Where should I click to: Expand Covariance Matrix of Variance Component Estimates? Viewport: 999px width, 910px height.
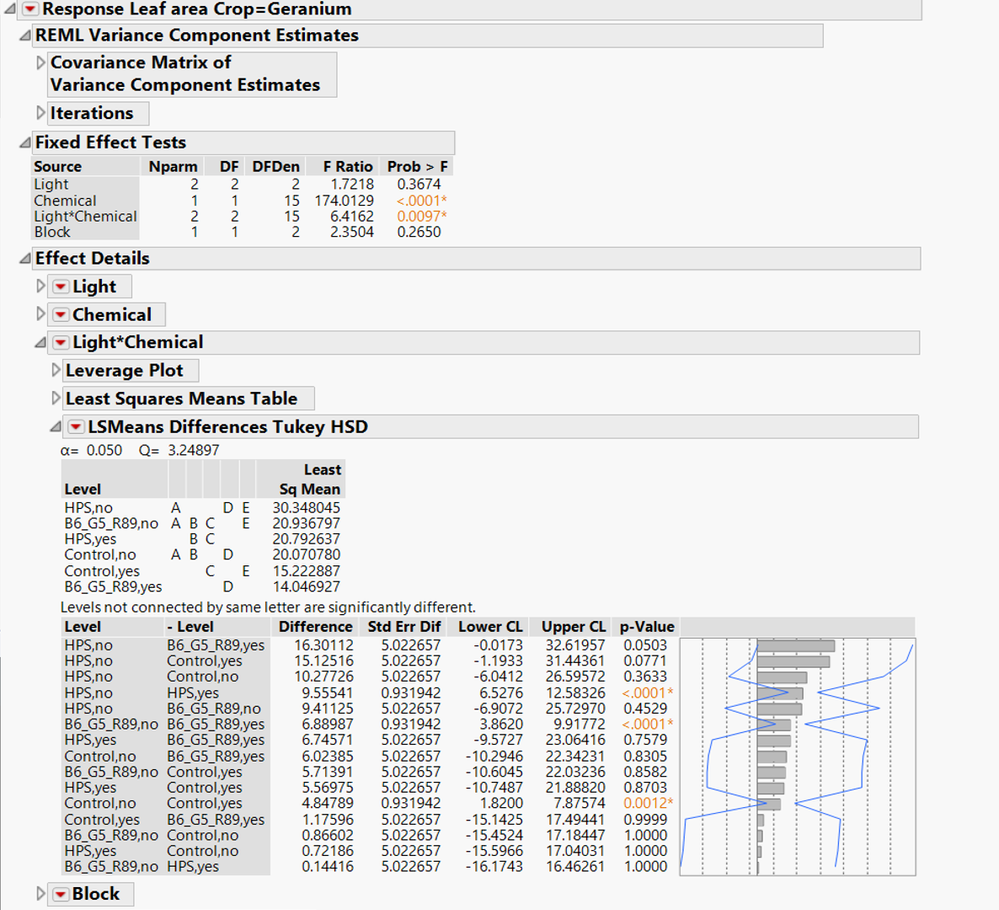click(x=41, y=62)
